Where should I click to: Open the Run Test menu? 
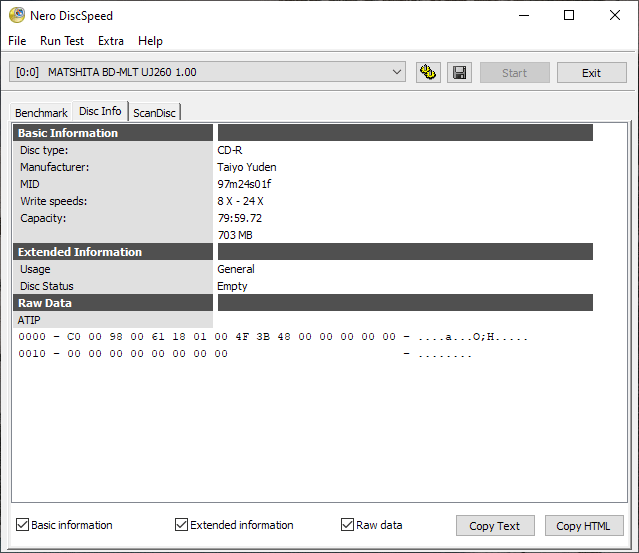pos(62,41)
